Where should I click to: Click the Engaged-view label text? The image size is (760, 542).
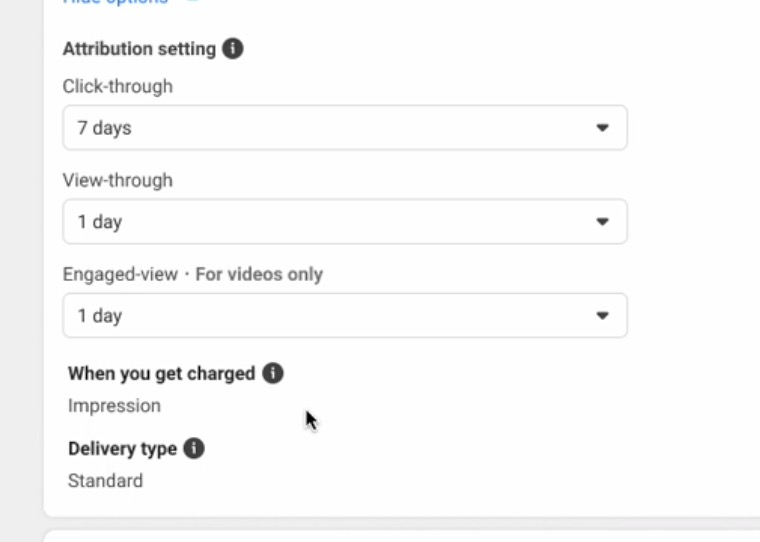[x=120, y=274]
